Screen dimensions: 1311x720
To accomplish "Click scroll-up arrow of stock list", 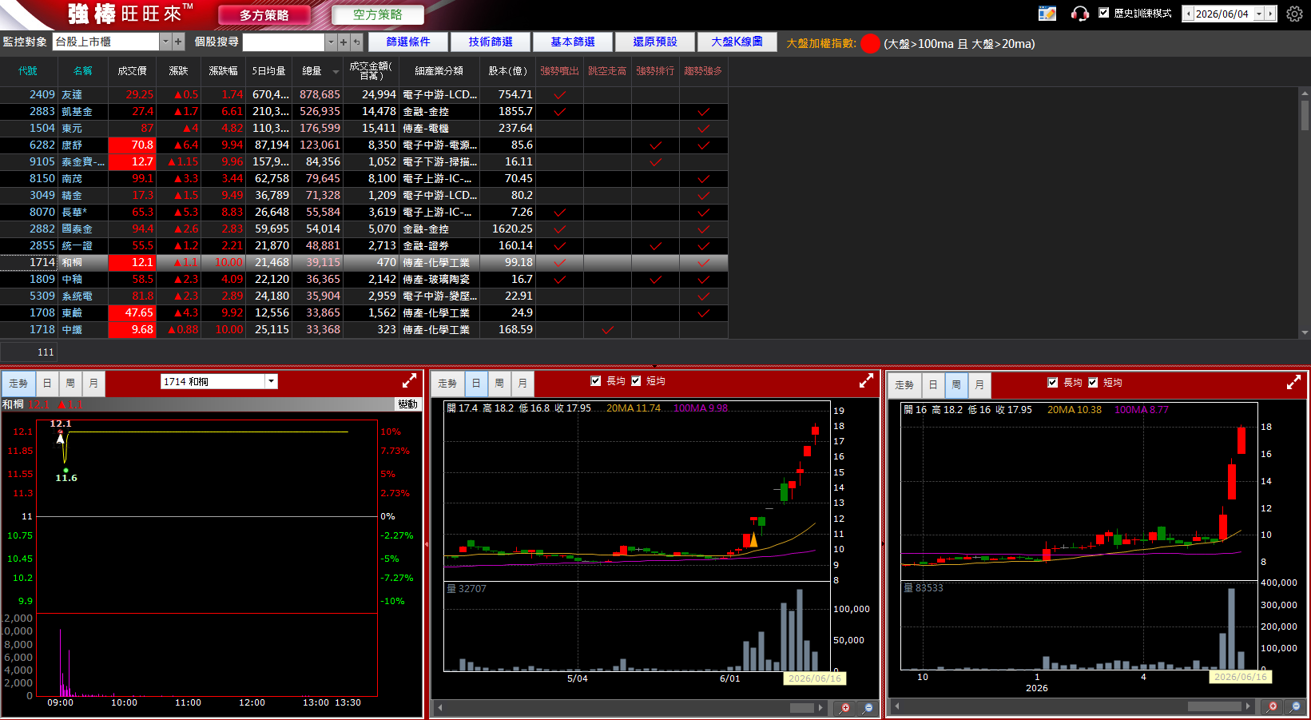I will click(1304, 93).
